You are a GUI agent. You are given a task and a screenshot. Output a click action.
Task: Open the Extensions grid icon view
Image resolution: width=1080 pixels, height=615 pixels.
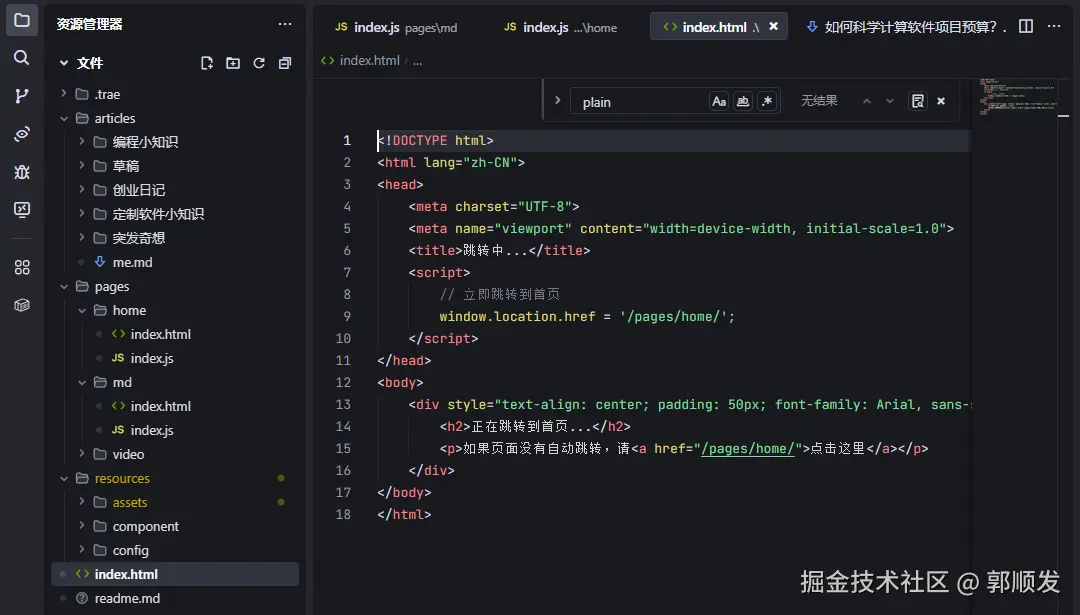tap(21, 267)
